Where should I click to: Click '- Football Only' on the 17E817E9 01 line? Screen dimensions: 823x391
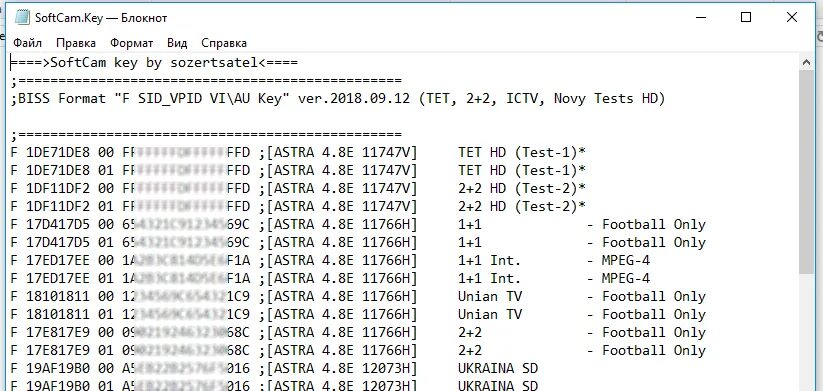point(646,350)
